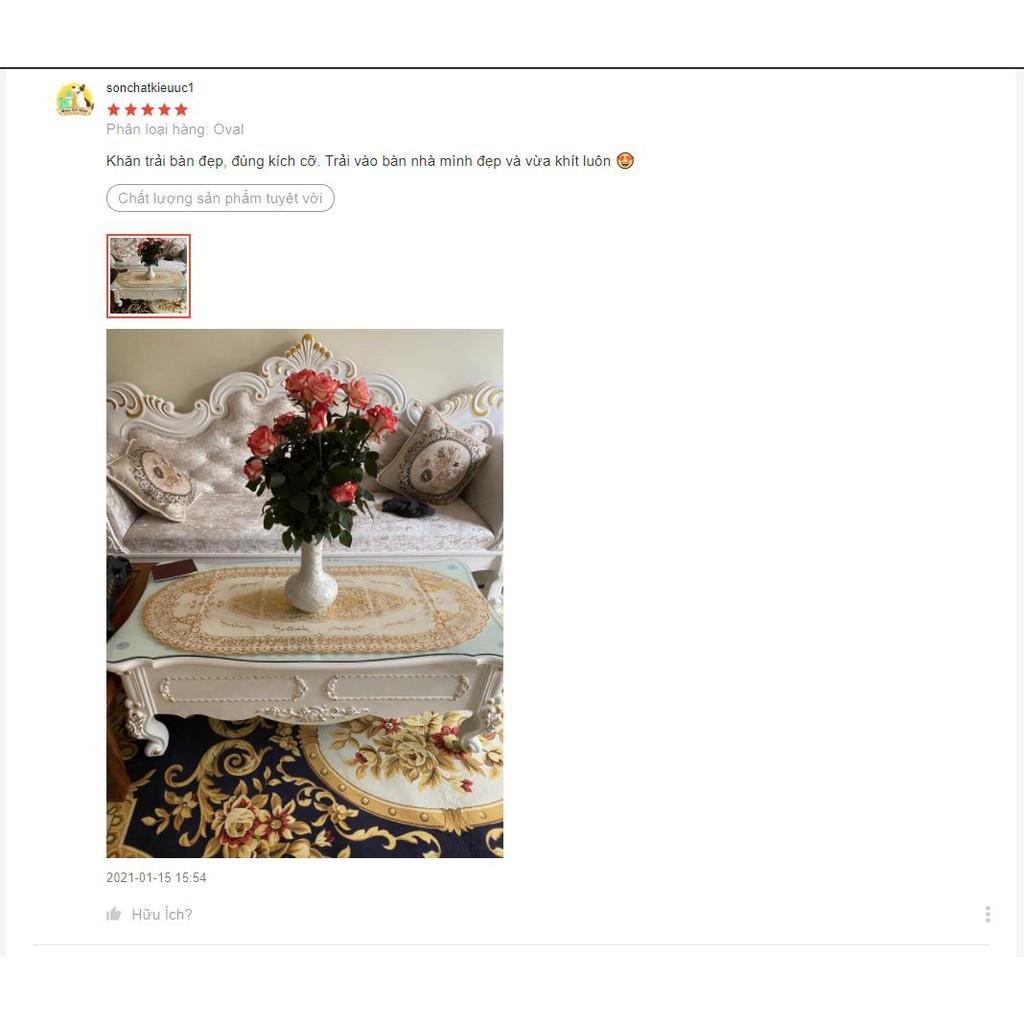Click the white vase in enlarged photo
The image size is (1024, 1024).
311,578
